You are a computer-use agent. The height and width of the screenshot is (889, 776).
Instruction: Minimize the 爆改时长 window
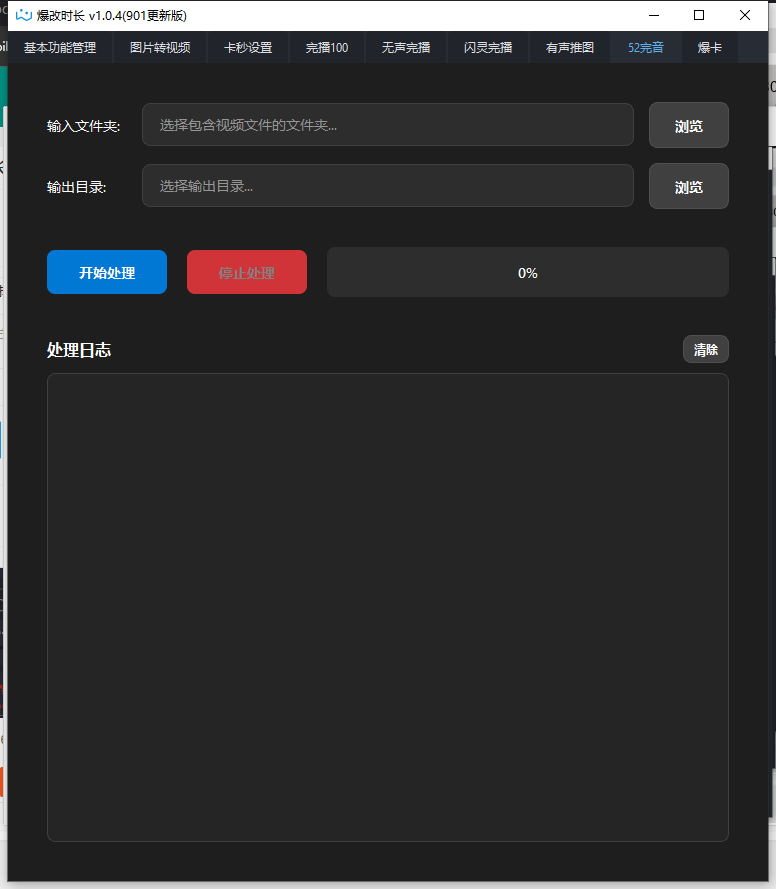click(x=654, y=15)
